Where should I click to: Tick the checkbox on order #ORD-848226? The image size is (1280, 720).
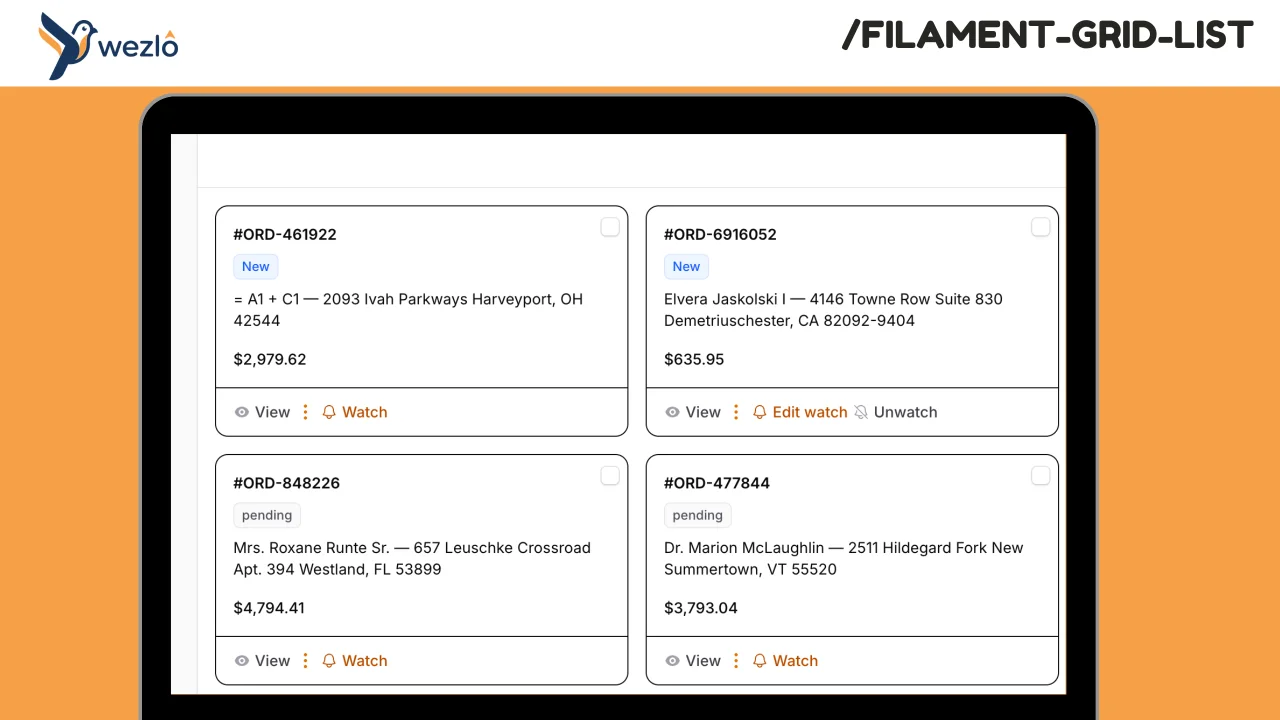610,476
